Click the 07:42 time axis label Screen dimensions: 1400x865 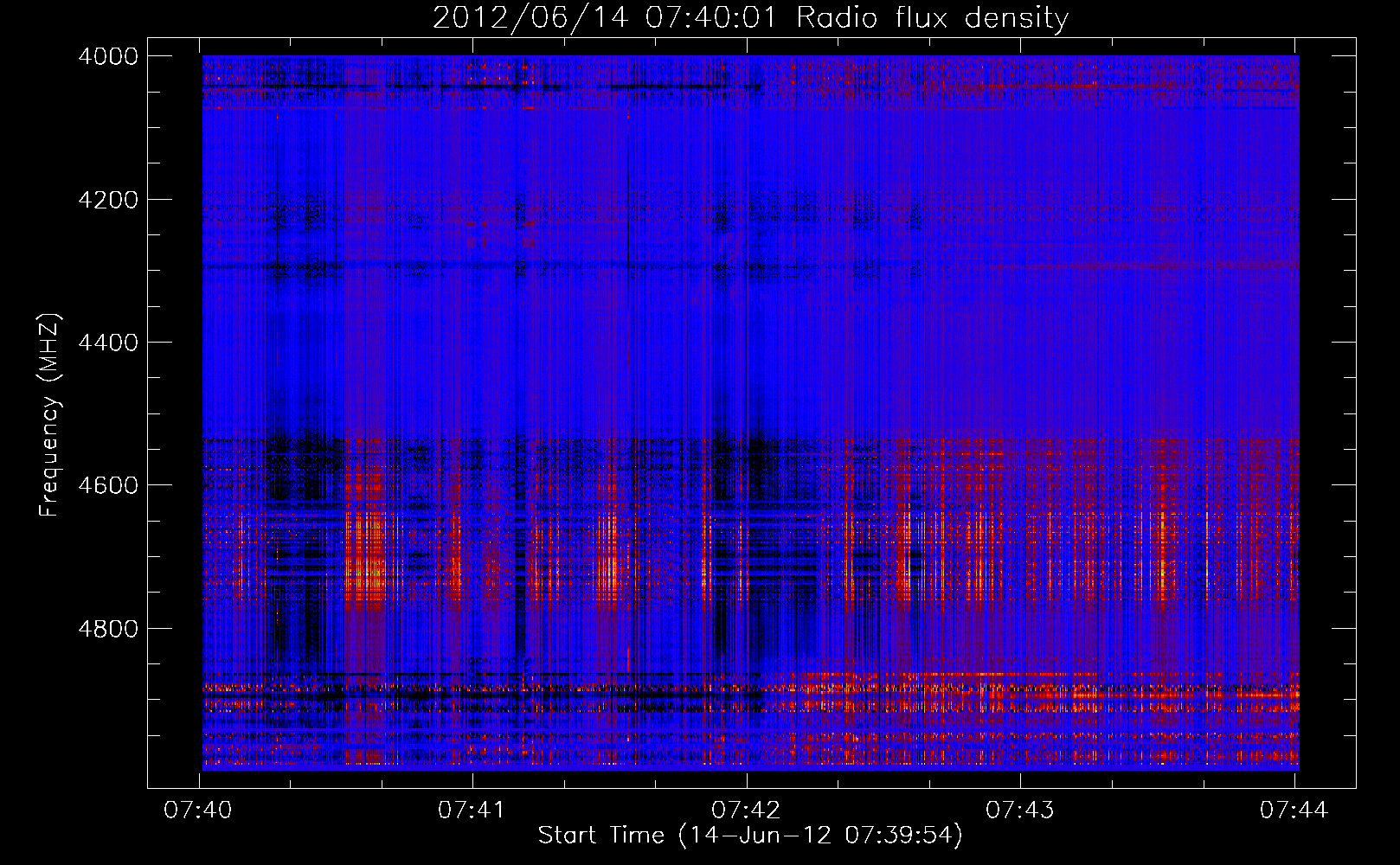click(747, 811)
